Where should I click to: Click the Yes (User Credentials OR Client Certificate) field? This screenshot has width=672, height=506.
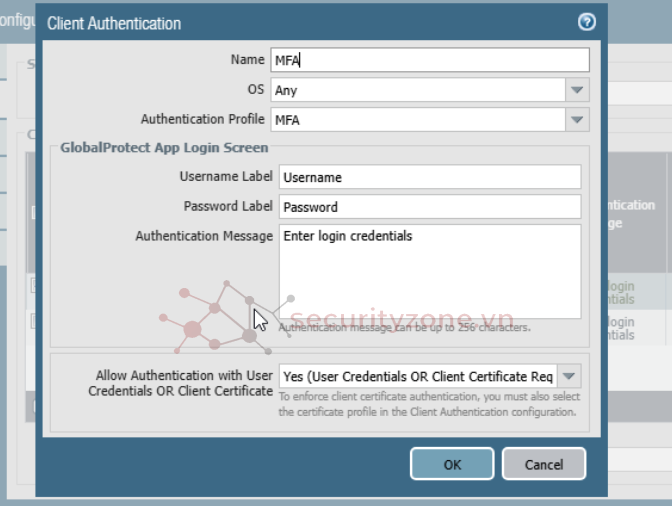pyautogui.click(x=417, y=377)
